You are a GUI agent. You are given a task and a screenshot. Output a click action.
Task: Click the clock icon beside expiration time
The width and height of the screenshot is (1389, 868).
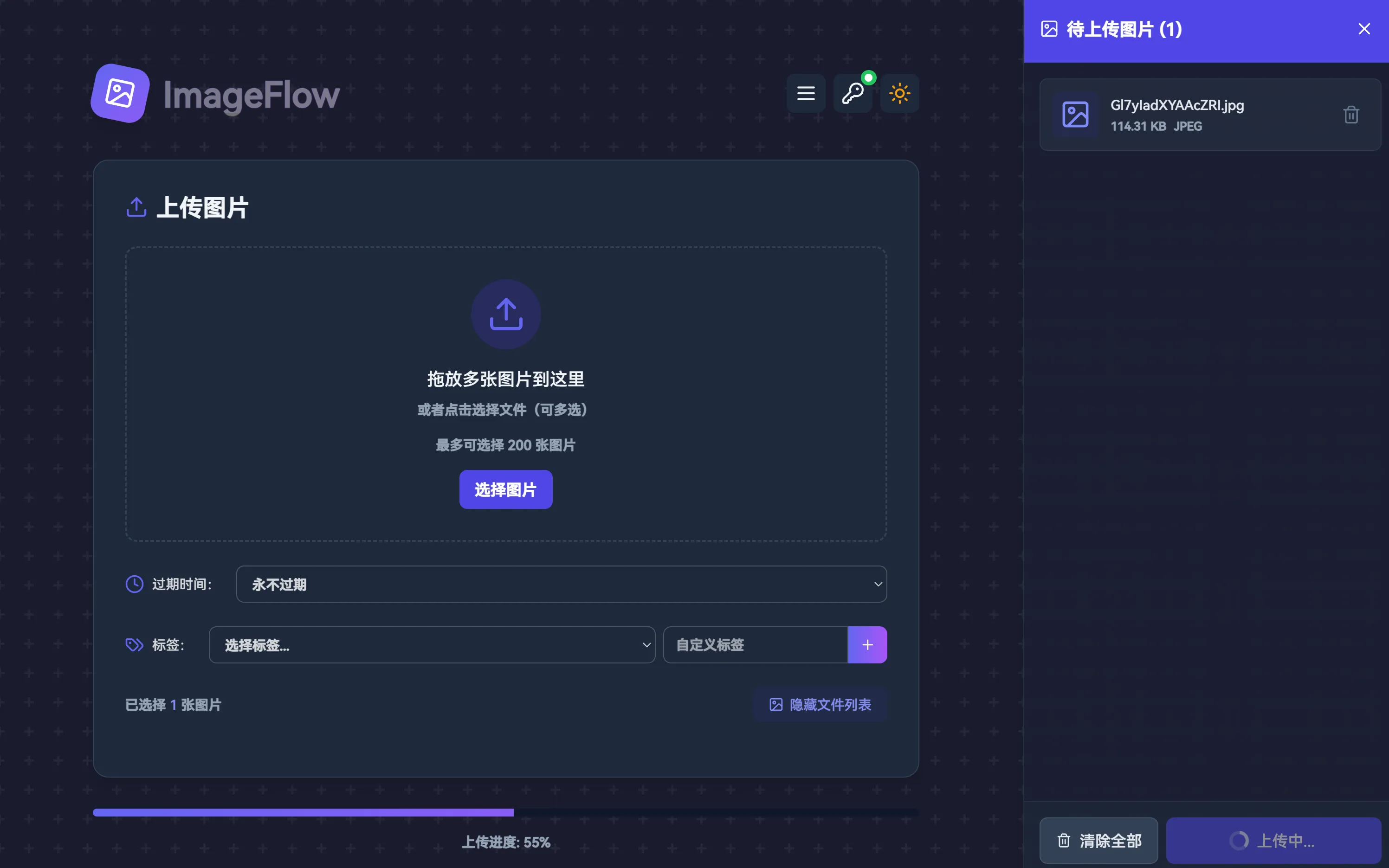[135, 585]
